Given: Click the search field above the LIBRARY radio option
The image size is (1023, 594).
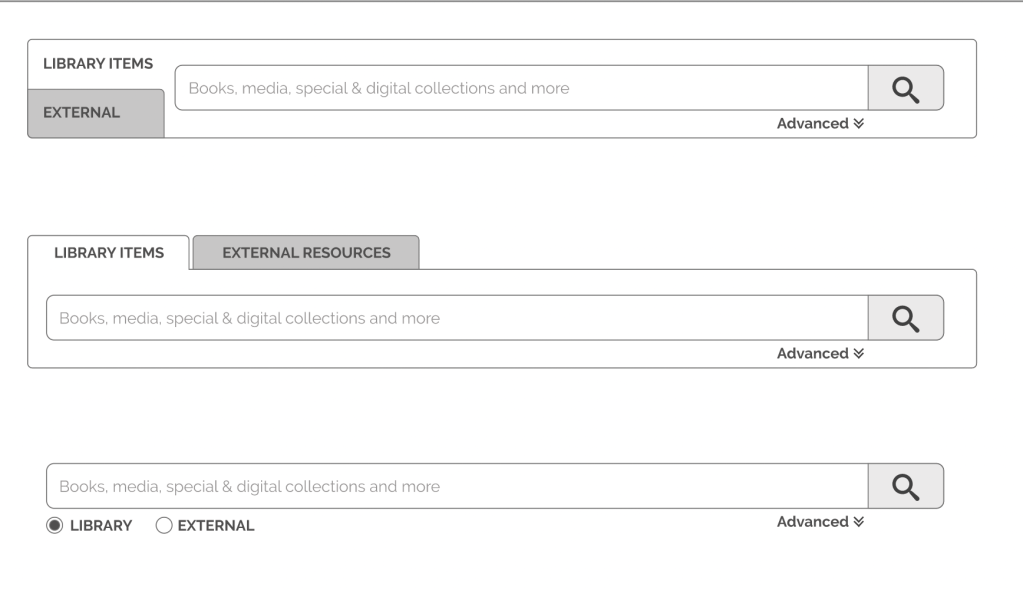Looking at the screenshot, I should [x=456, y=486].
